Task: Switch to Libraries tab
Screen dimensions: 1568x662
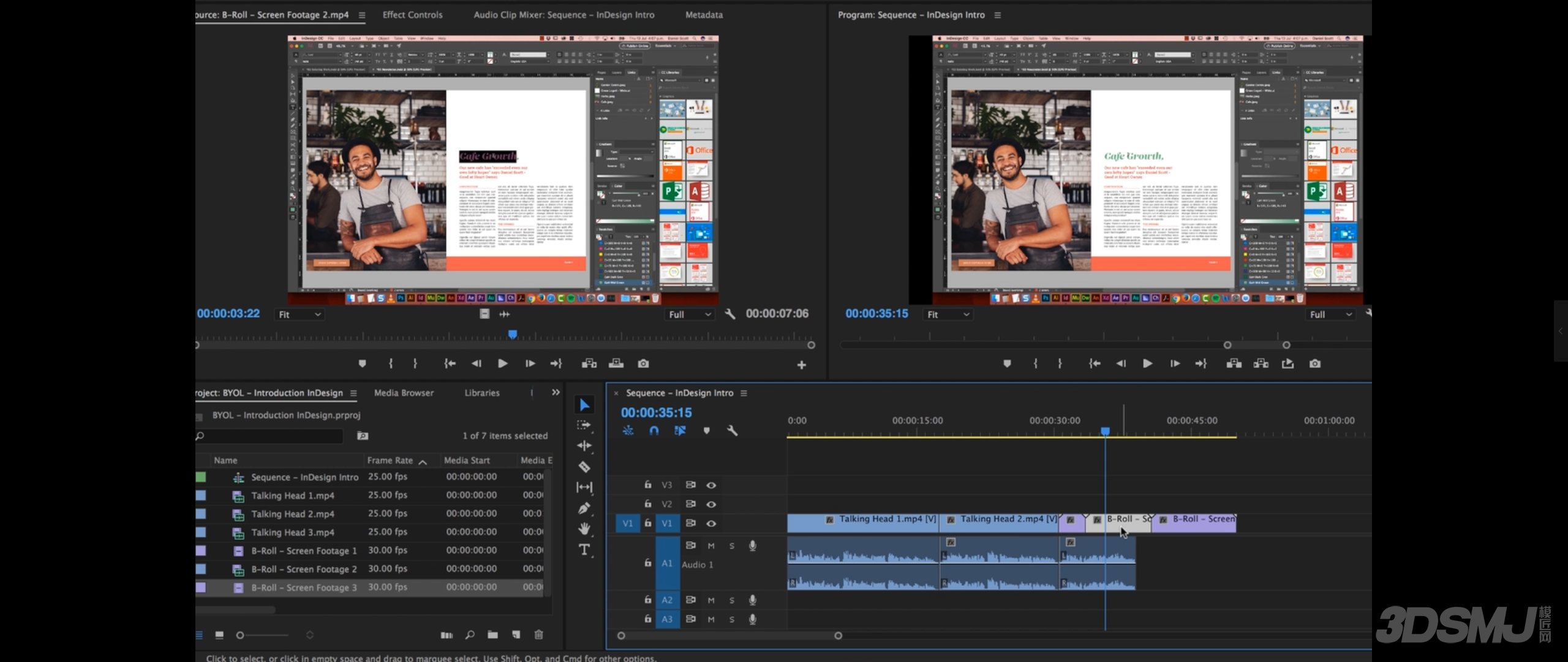Action: [482, 393]
